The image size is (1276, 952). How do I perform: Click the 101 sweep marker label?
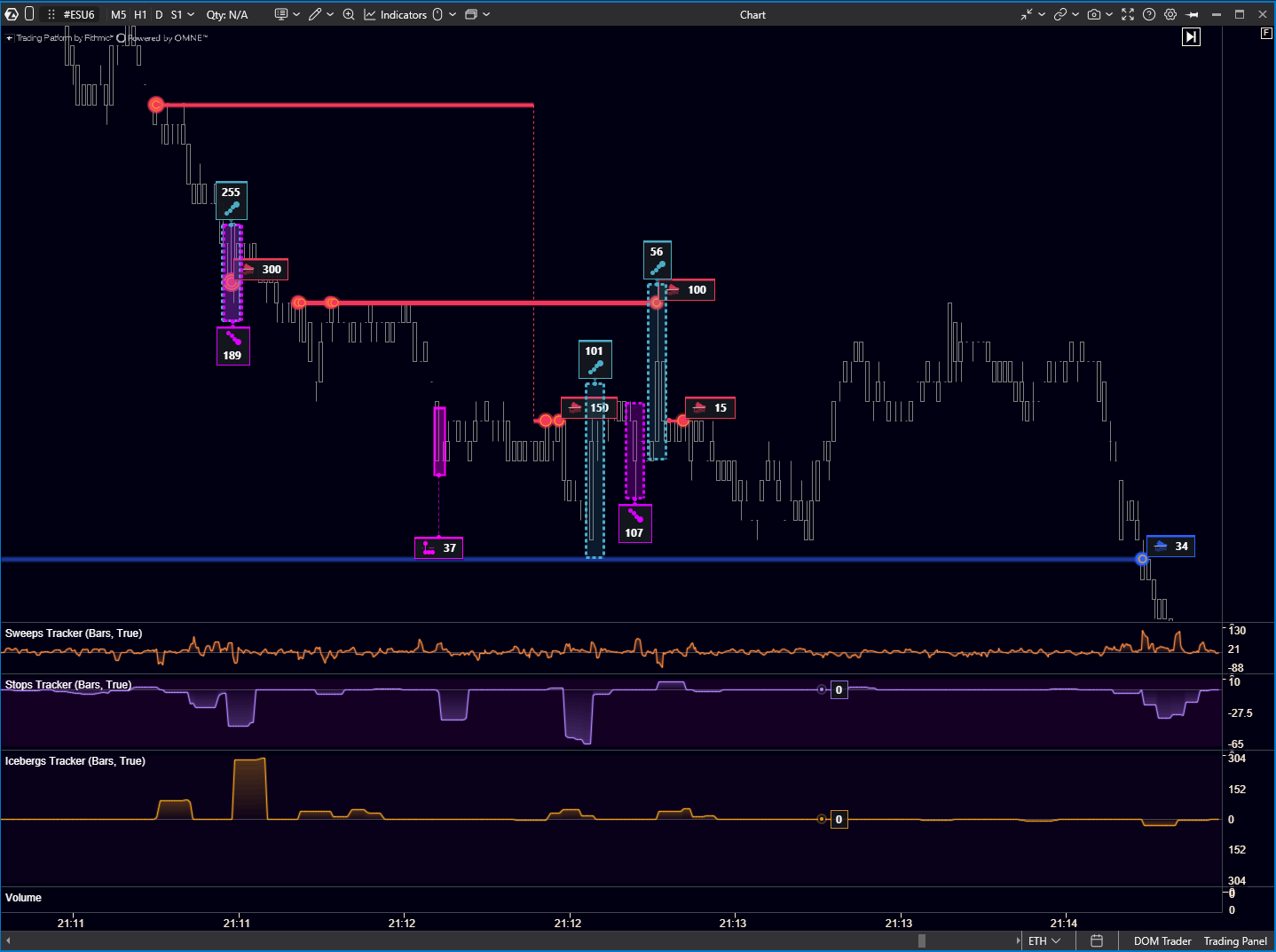pos(595,359)
